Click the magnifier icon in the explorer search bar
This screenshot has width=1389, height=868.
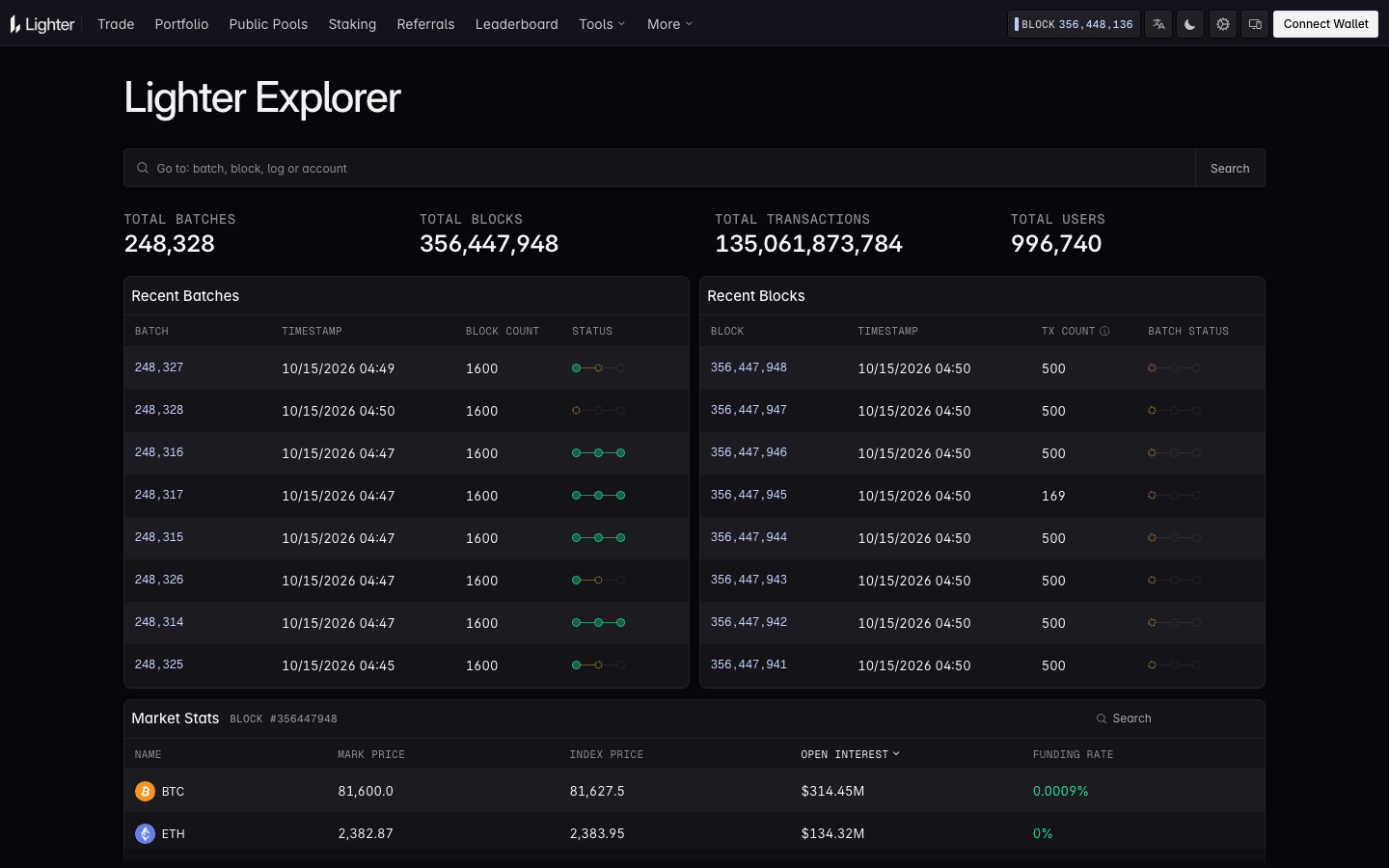(x=143, y=168)
